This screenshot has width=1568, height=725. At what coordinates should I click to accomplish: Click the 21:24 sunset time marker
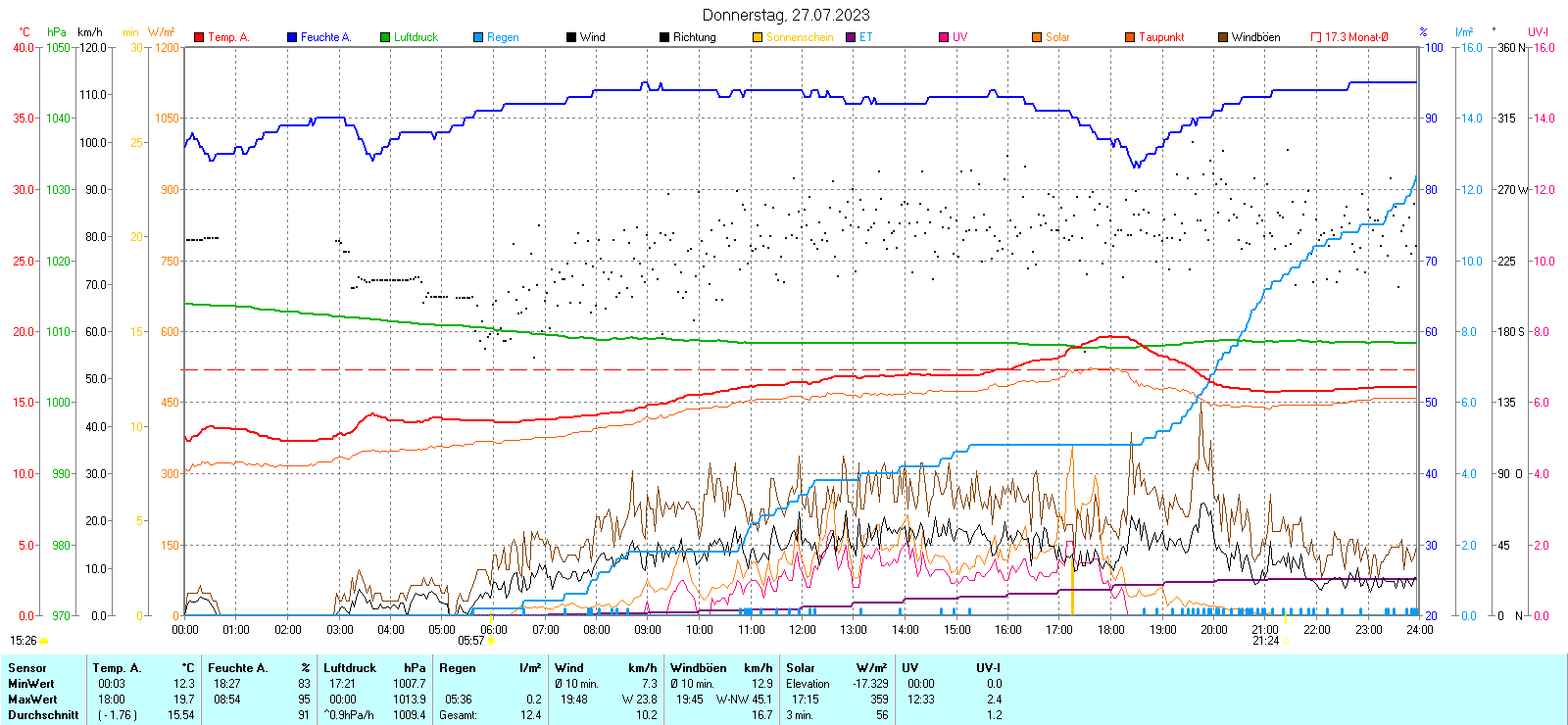click(x=1265, y=641)
